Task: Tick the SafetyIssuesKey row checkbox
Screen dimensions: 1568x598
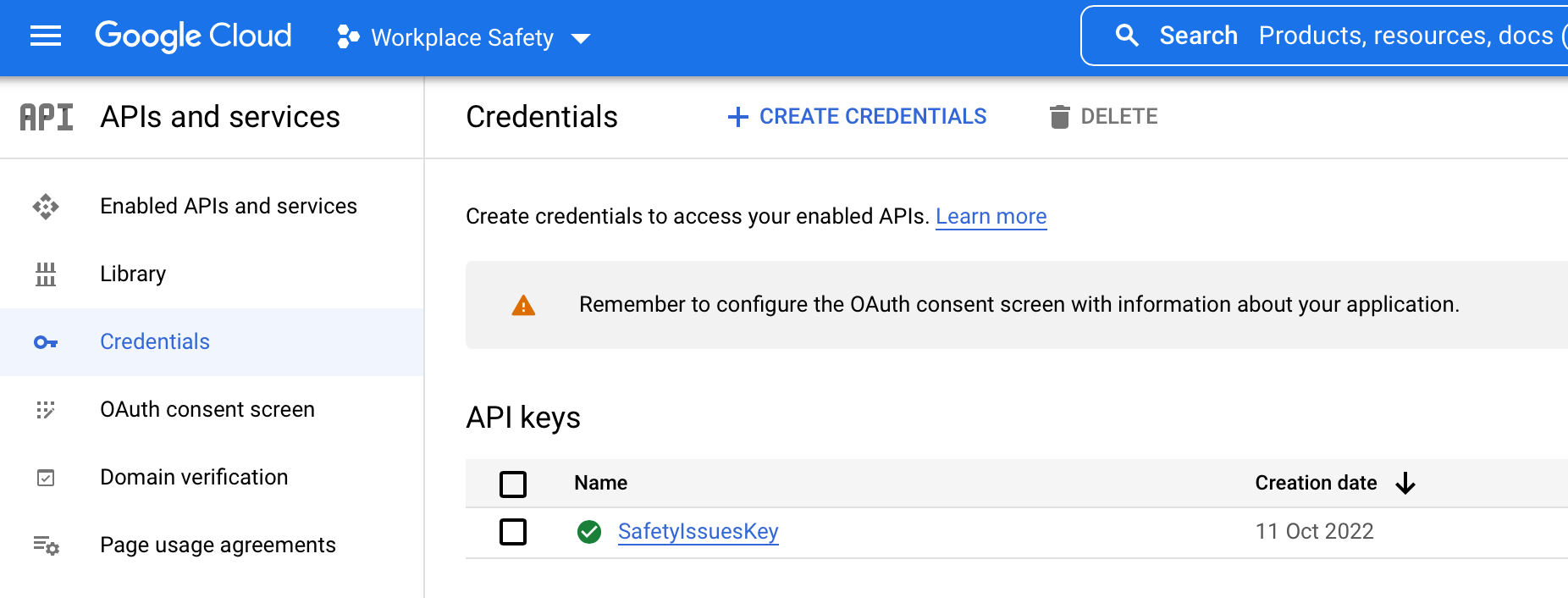Action: (x=513, y=532)
